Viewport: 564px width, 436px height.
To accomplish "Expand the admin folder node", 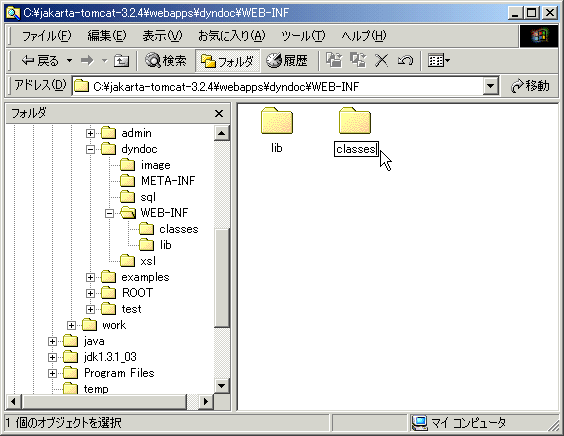I will [x=90, y=133].
